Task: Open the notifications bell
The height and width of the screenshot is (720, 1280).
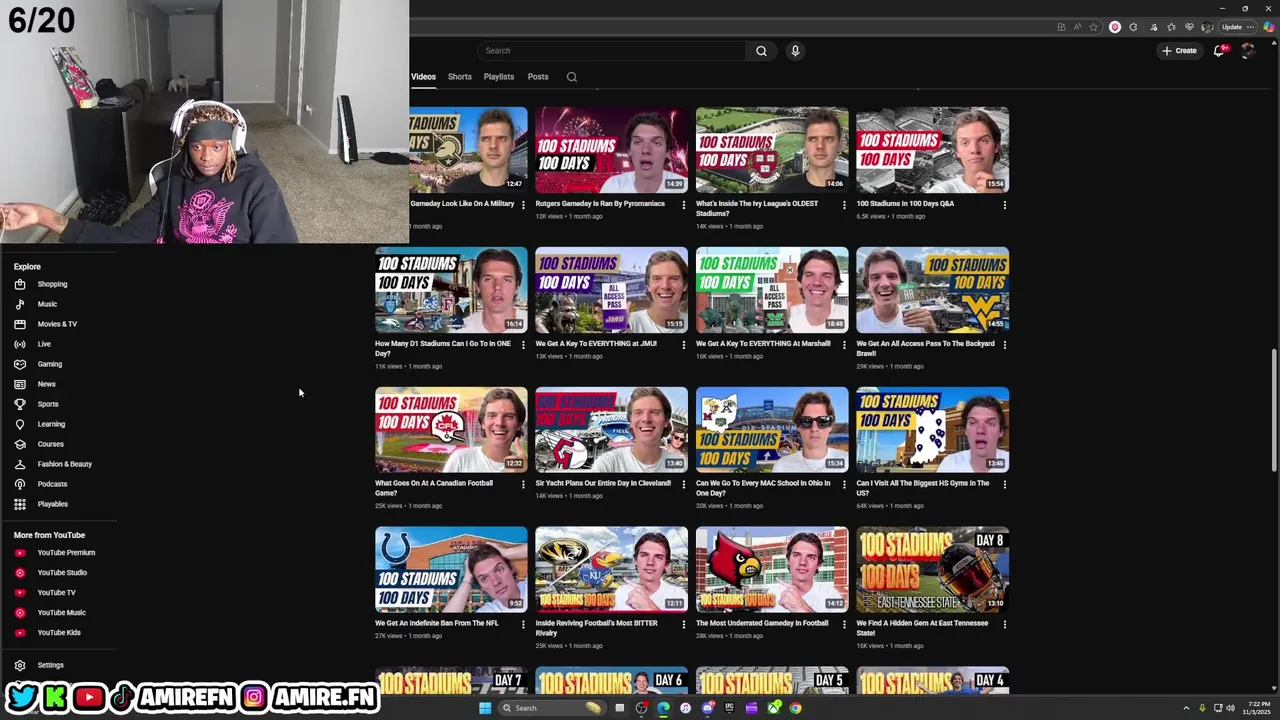Action: tap(1219, 51)
